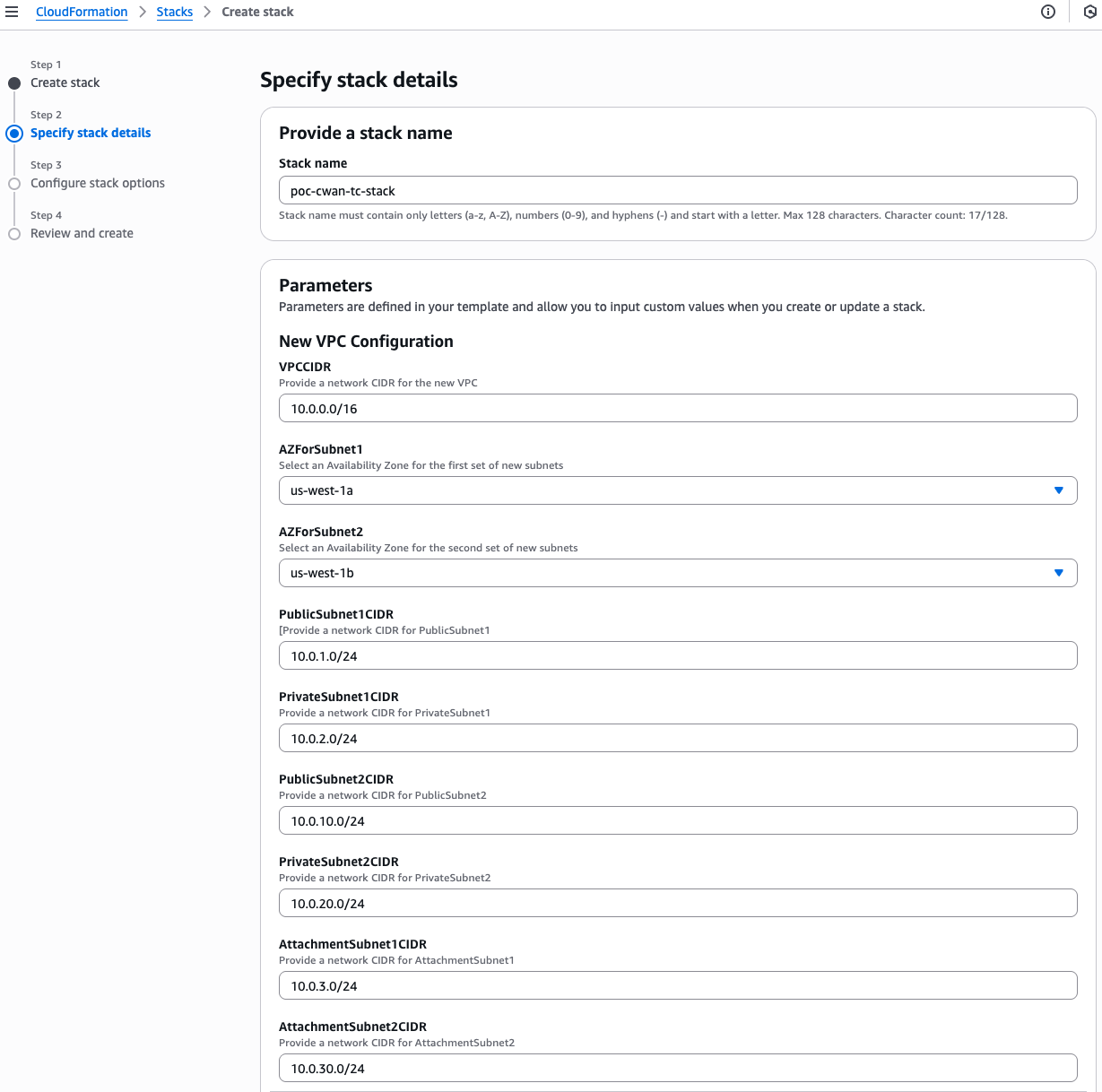Edit the AttachmentSubnet2CIDR value field
This screenshot has height=1092, width=1102.
coord(677,1069)
